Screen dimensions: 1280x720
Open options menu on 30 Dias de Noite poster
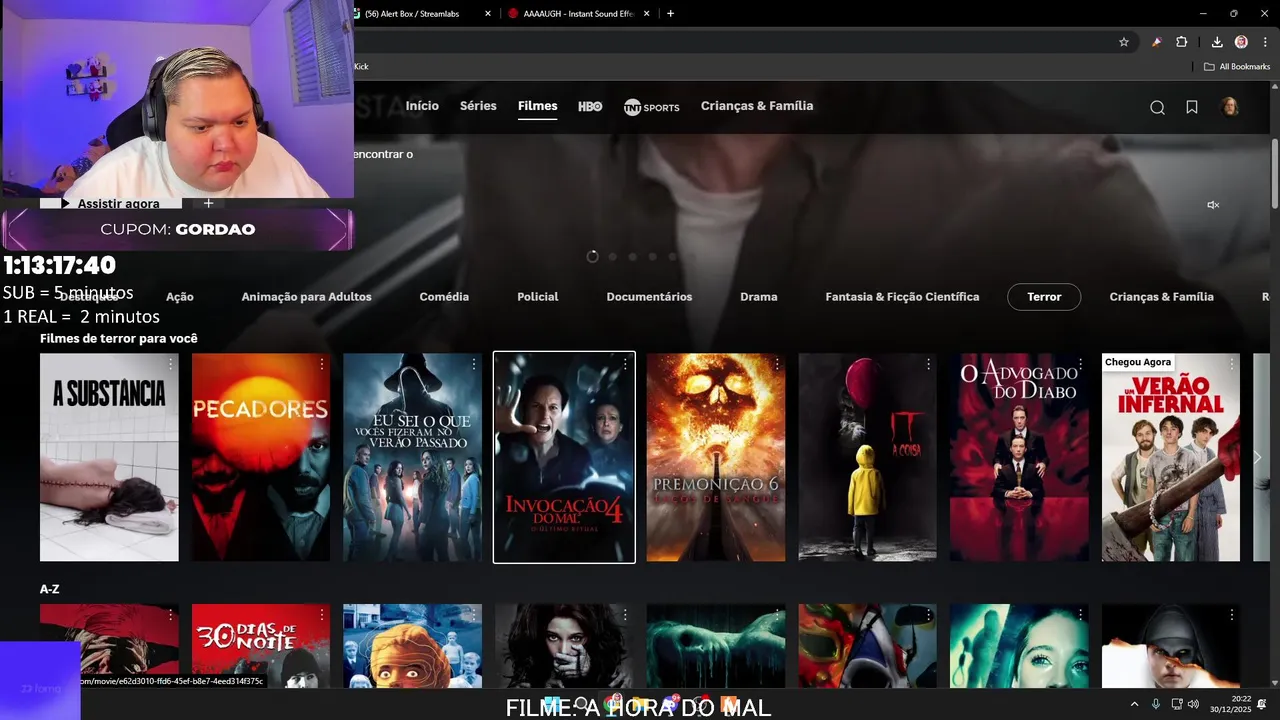point(322,615)
